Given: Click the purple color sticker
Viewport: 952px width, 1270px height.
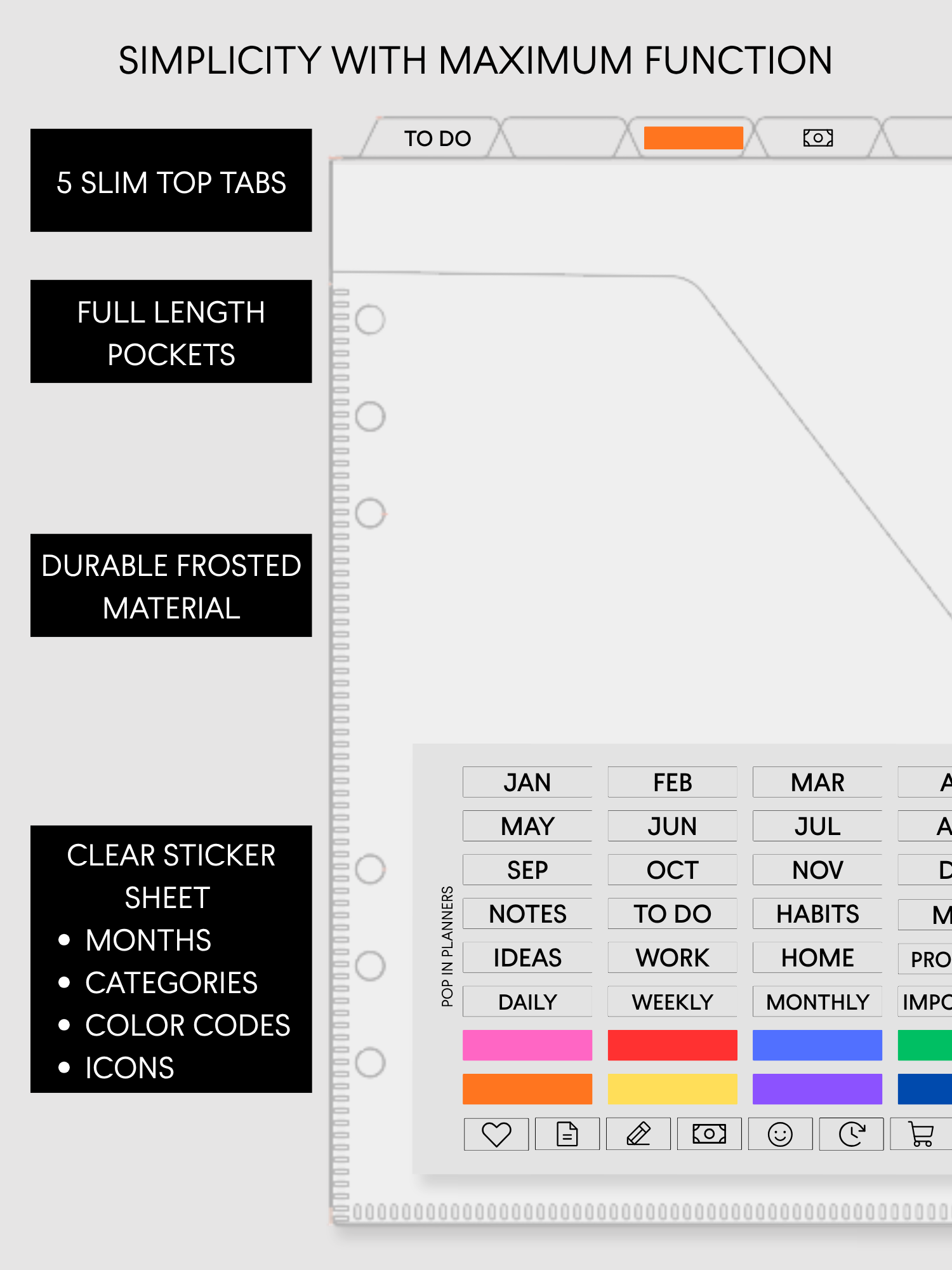Looking at the screenshot, I should point(817,1089).
